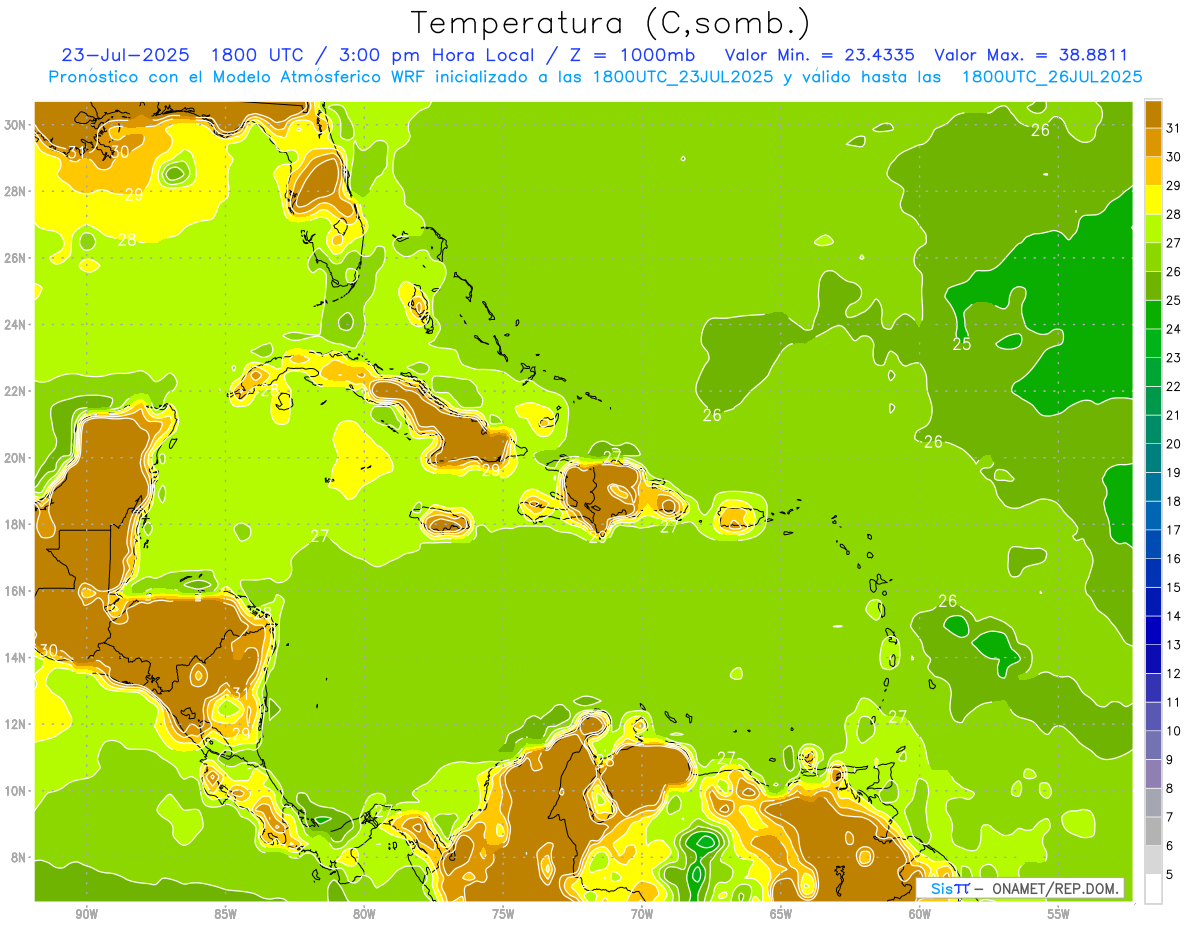This screenshot has width=1200, height=927.
Task: Click the Z = 1000mb level text
Action: (634, 55)
